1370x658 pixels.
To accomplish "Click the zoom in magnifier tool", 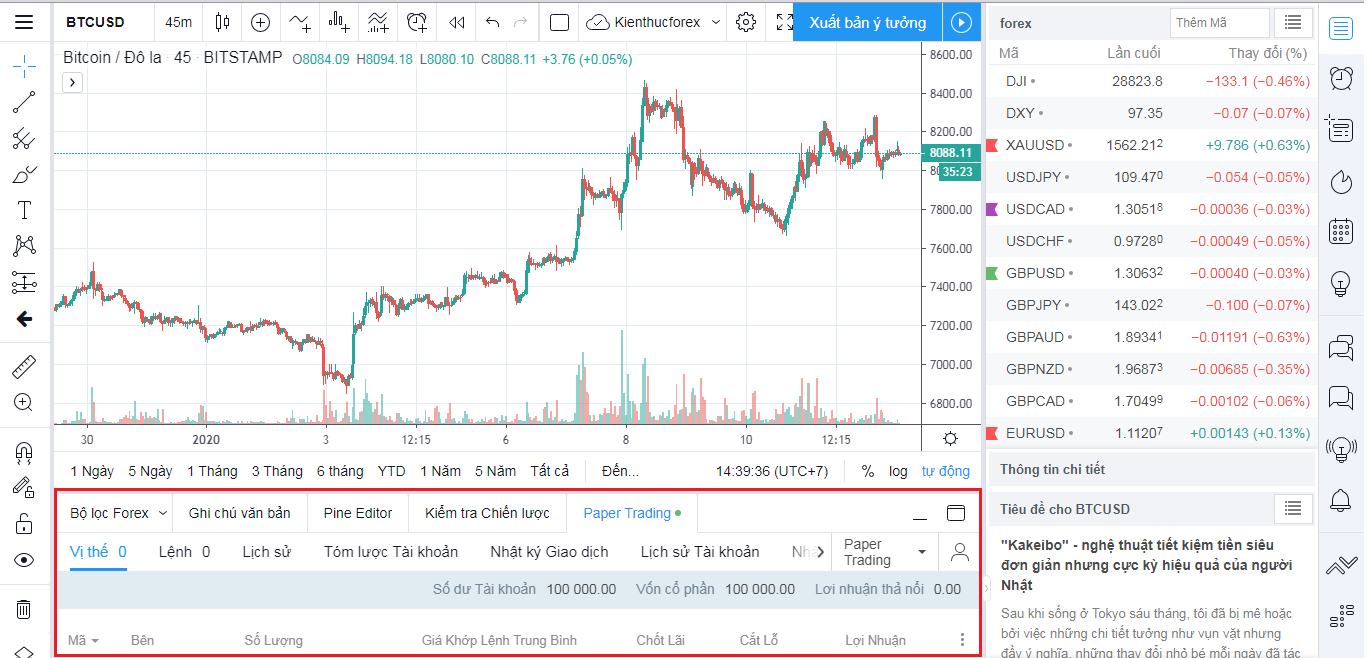I will click(x=24, y=402).
